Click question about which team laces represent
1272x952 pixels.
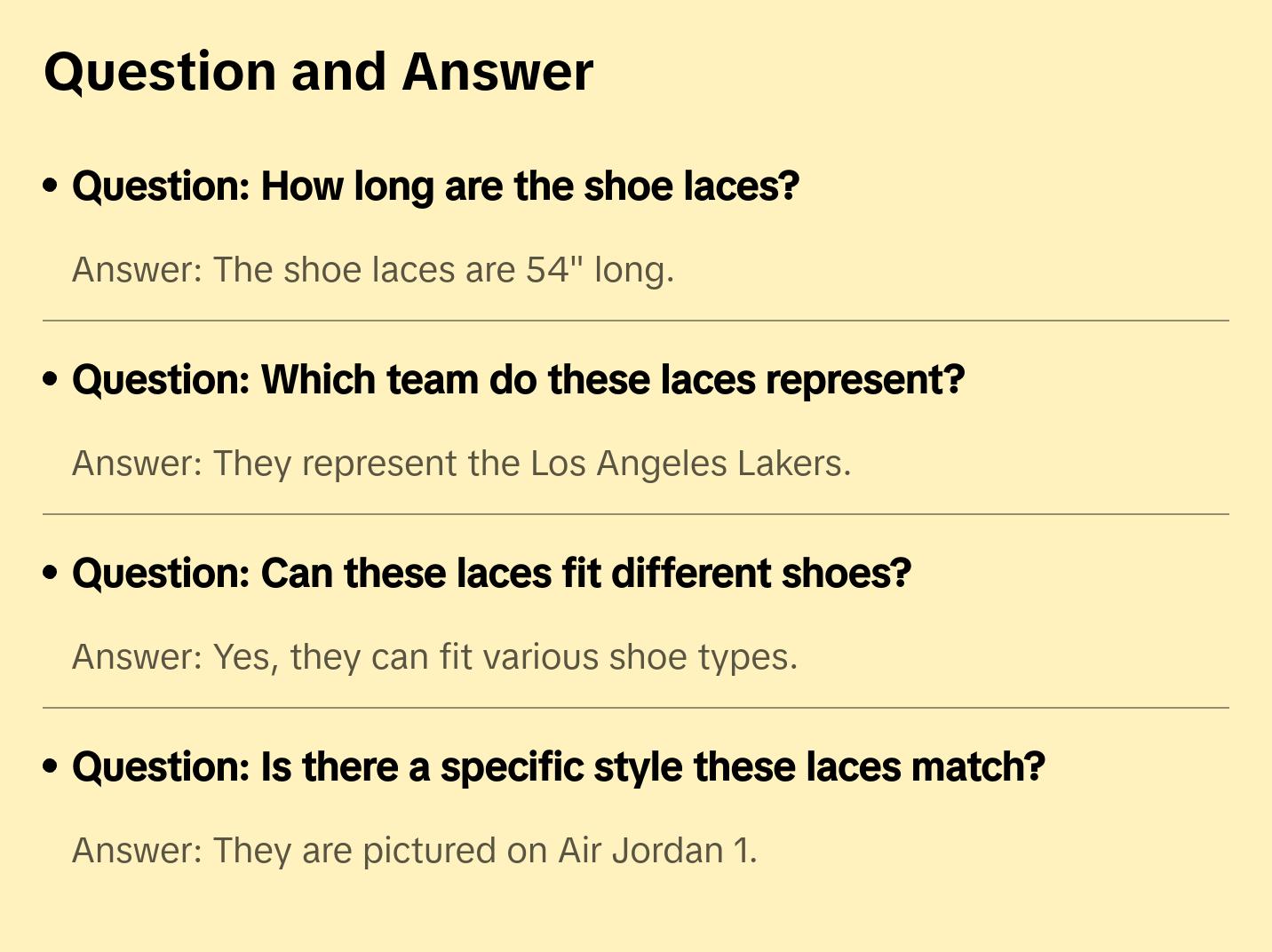(518, 380)
